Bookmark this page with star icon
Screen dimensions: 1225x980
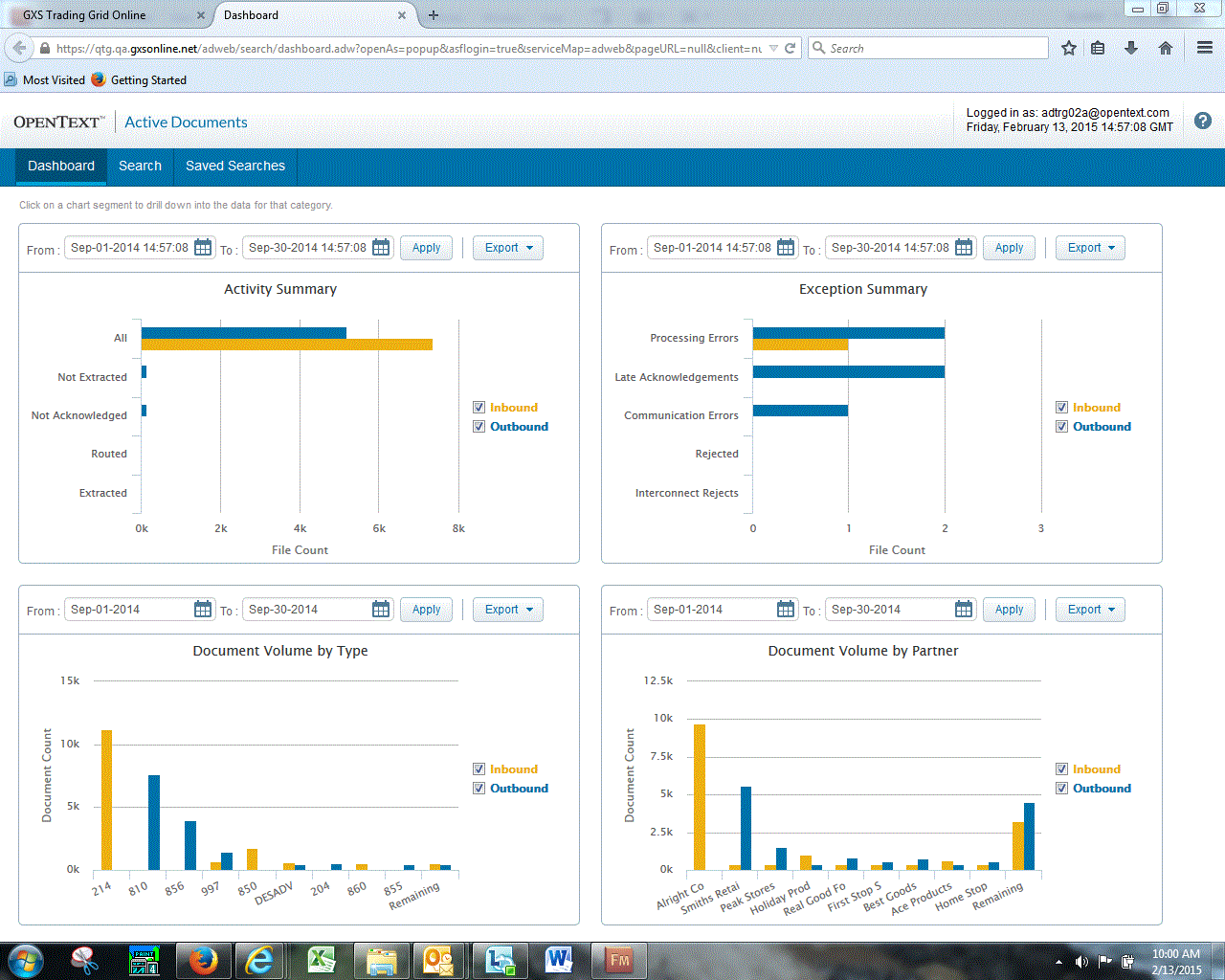[1069, 48]
